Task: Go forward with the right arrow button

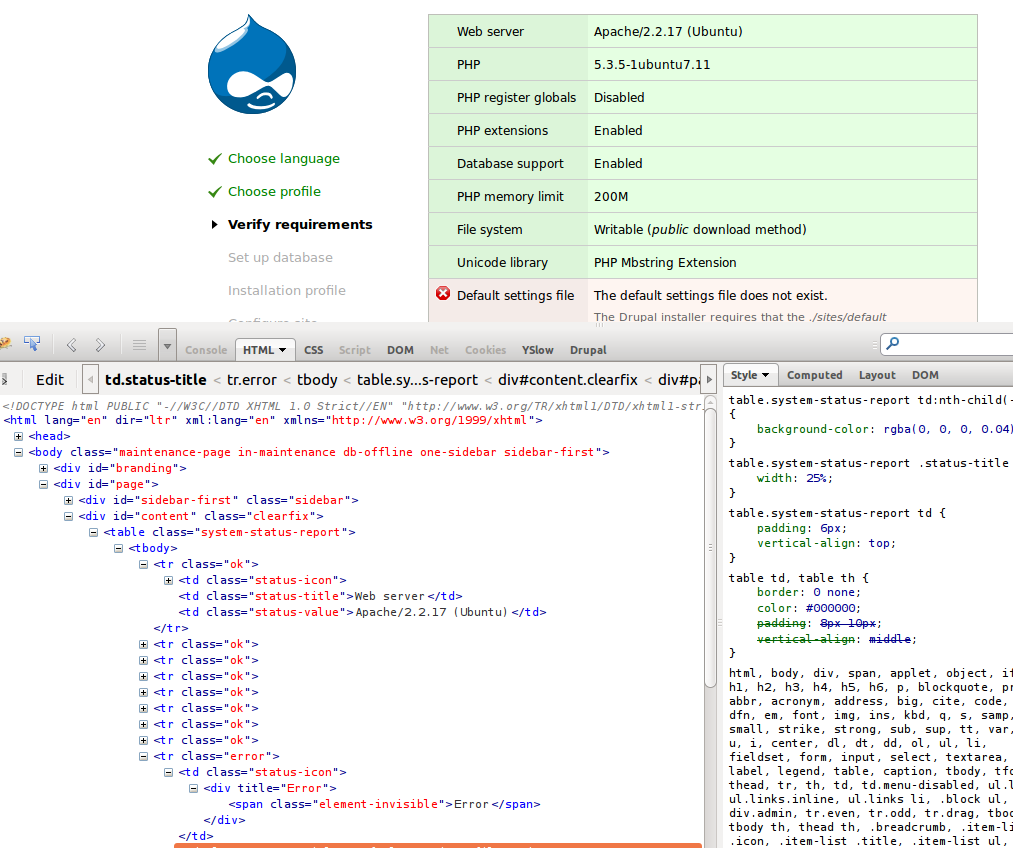Action: (x=100, y=345)
